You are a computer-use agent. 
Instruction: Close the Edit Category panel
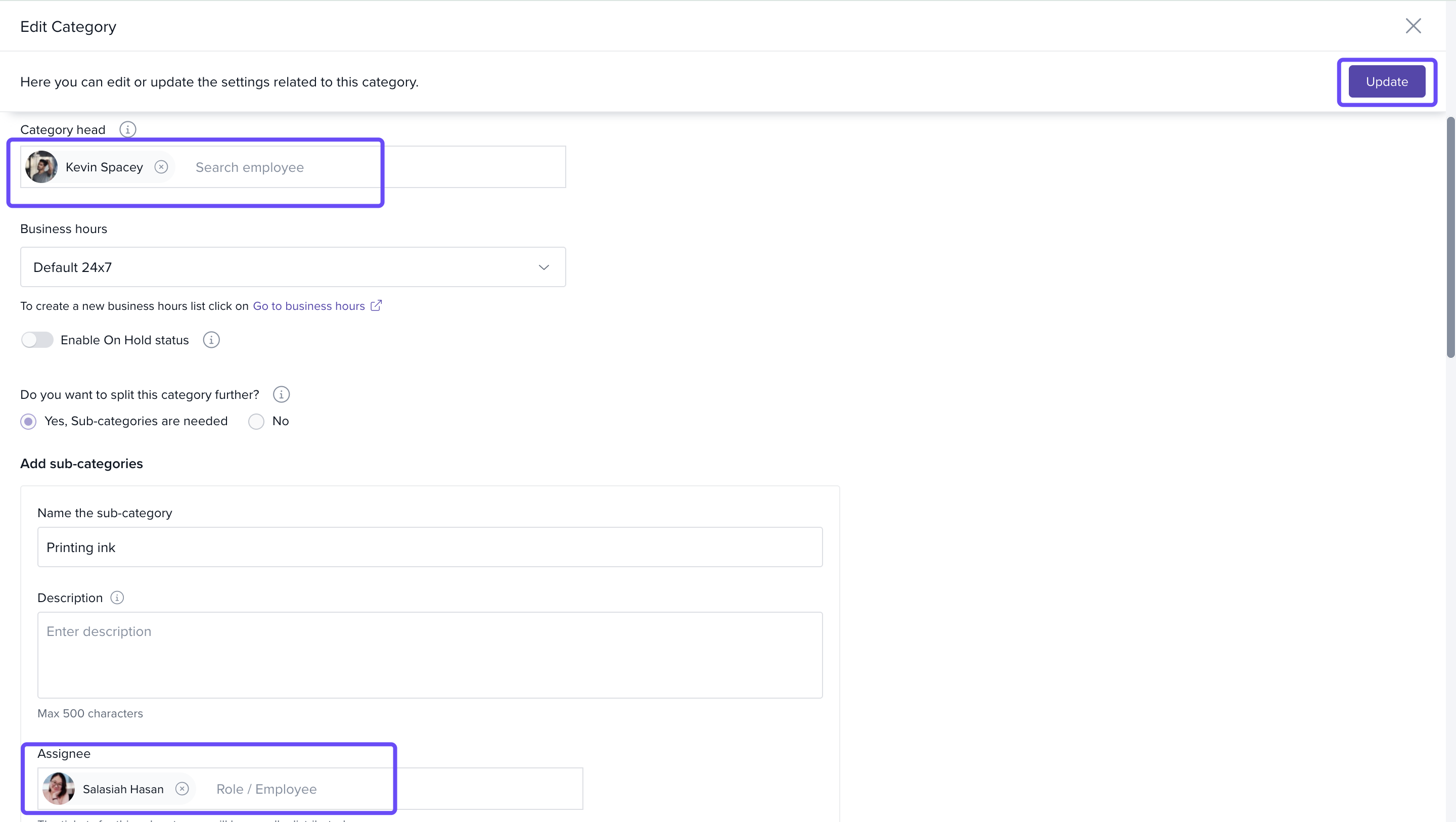(1413, 26)
